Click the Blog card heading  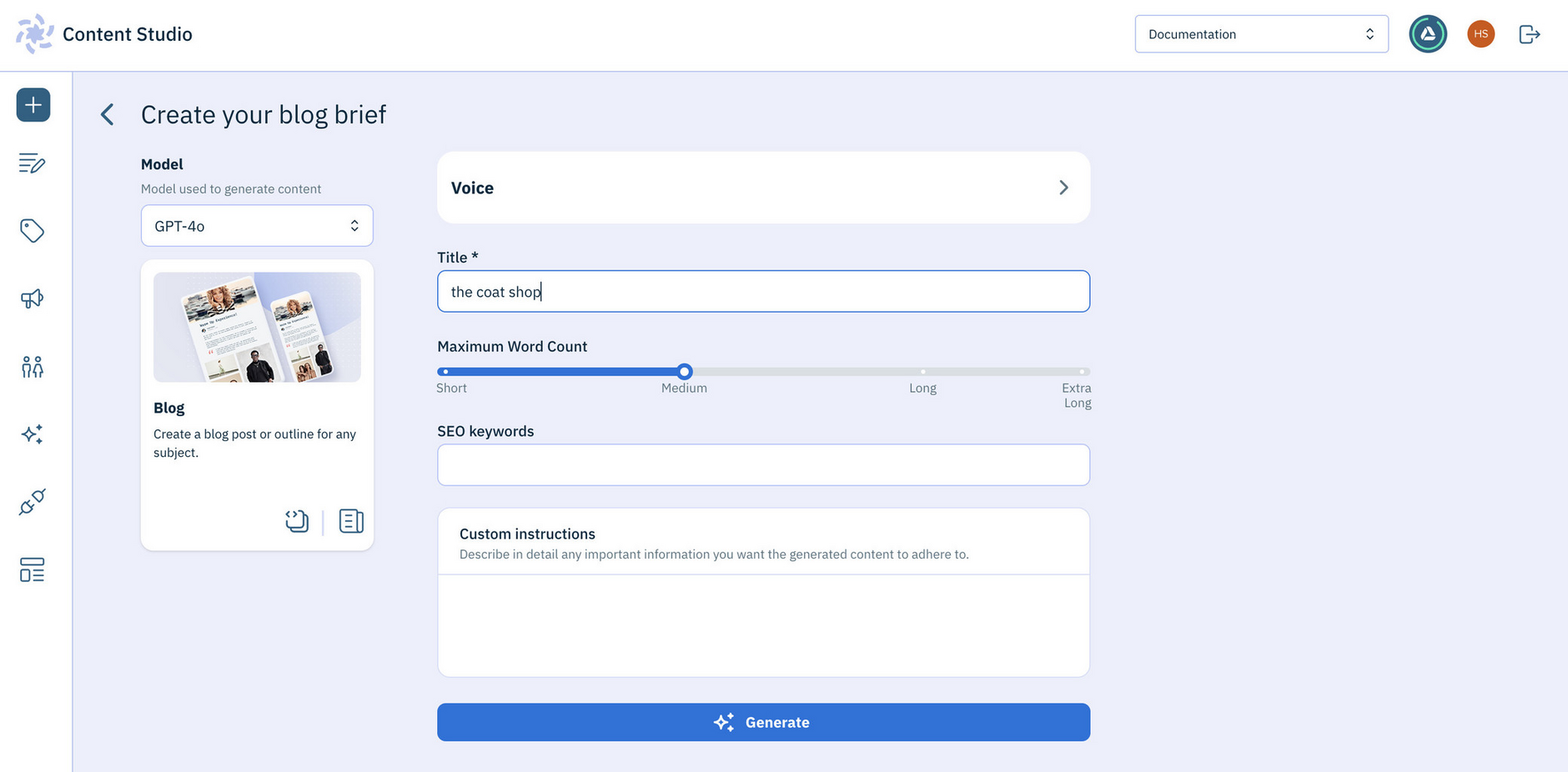click(169, 408)
